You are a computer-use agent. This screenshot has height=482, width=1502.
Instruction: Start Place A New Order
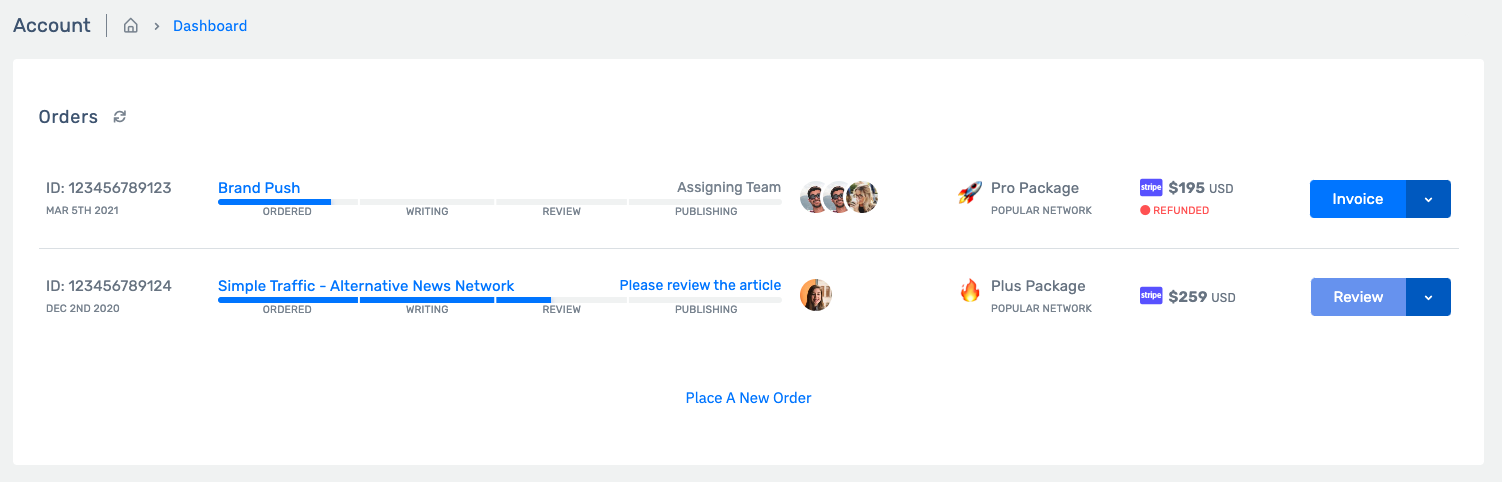click(748, 398)
